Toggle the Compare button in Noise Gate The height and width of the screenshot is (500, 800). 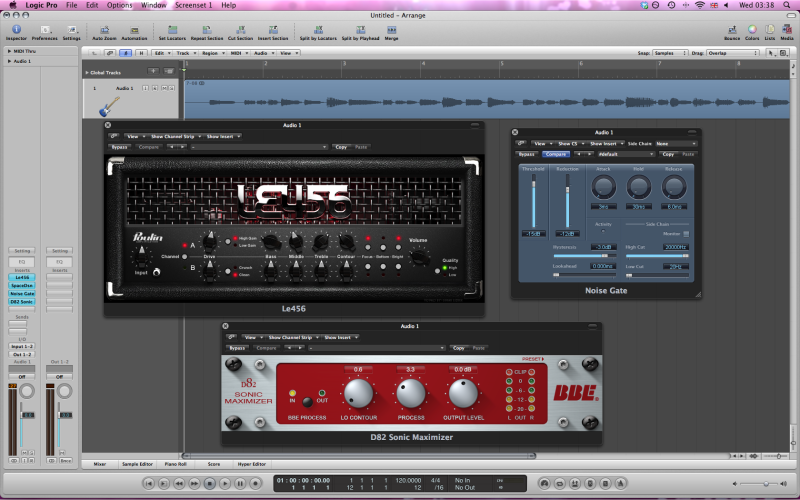[x=556, y=154]
